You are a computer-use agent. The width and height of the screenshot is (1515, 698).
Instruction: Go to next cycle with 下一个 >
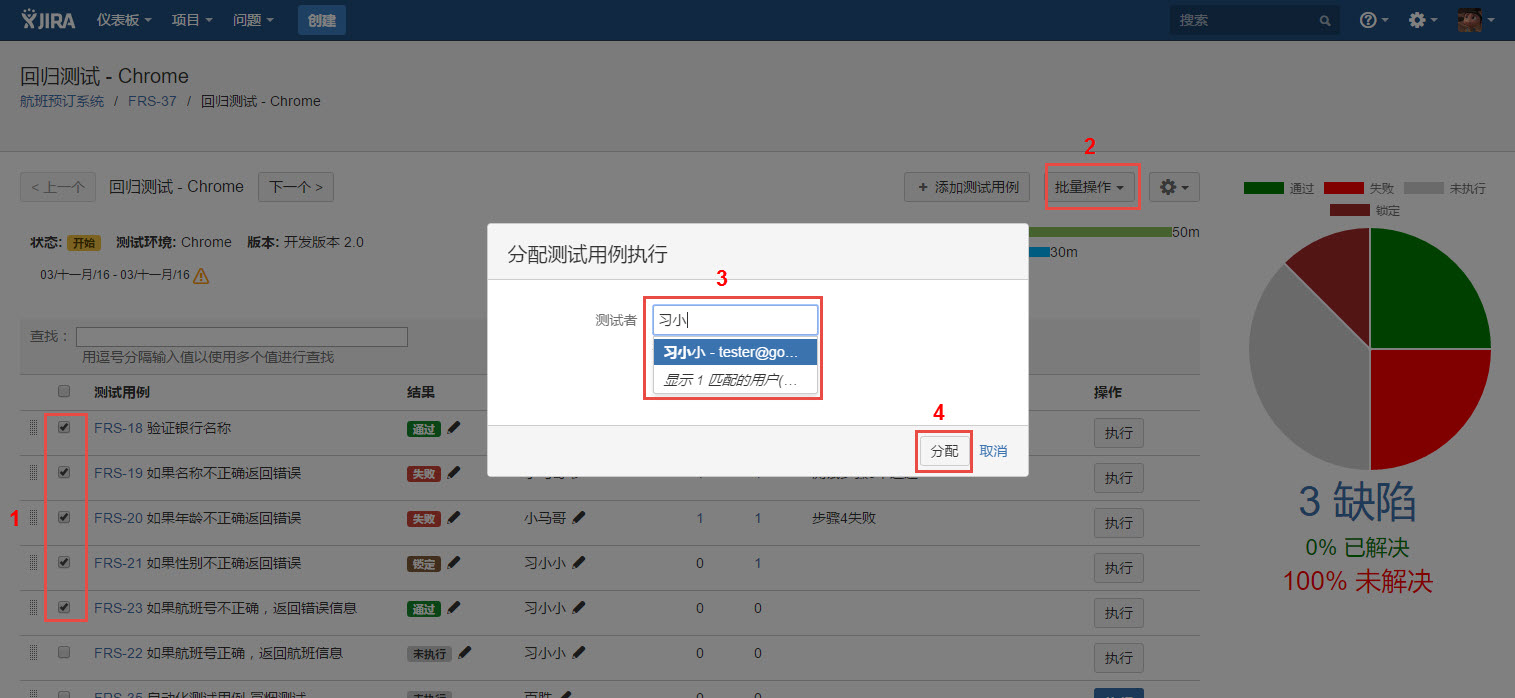pyautogui.click(x=296, y=187)
